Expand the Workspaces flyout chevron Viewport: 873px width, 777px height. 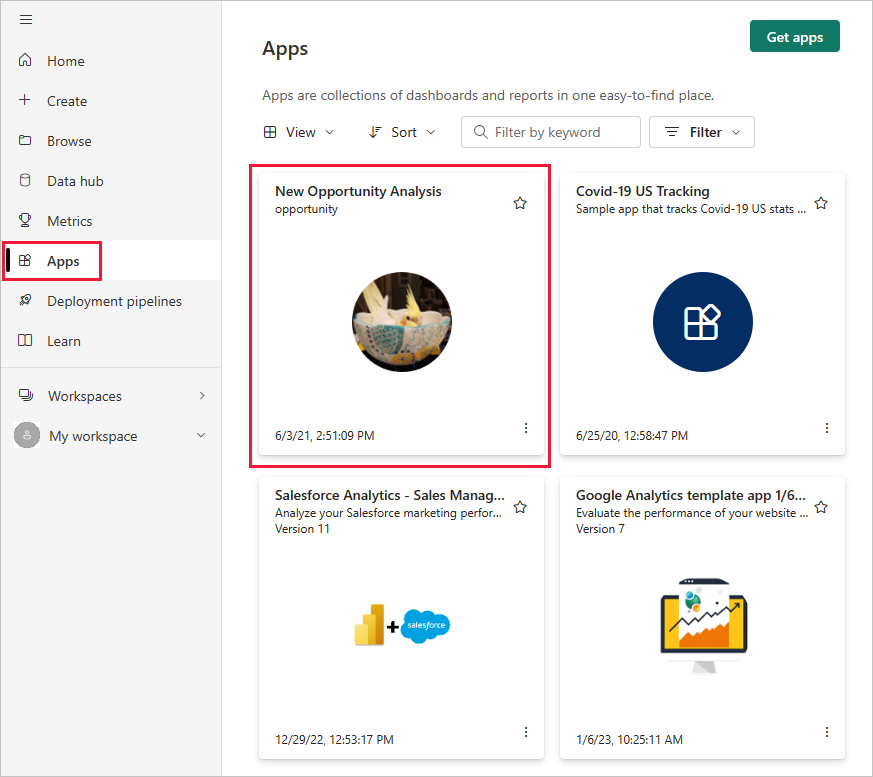point(202,396)
